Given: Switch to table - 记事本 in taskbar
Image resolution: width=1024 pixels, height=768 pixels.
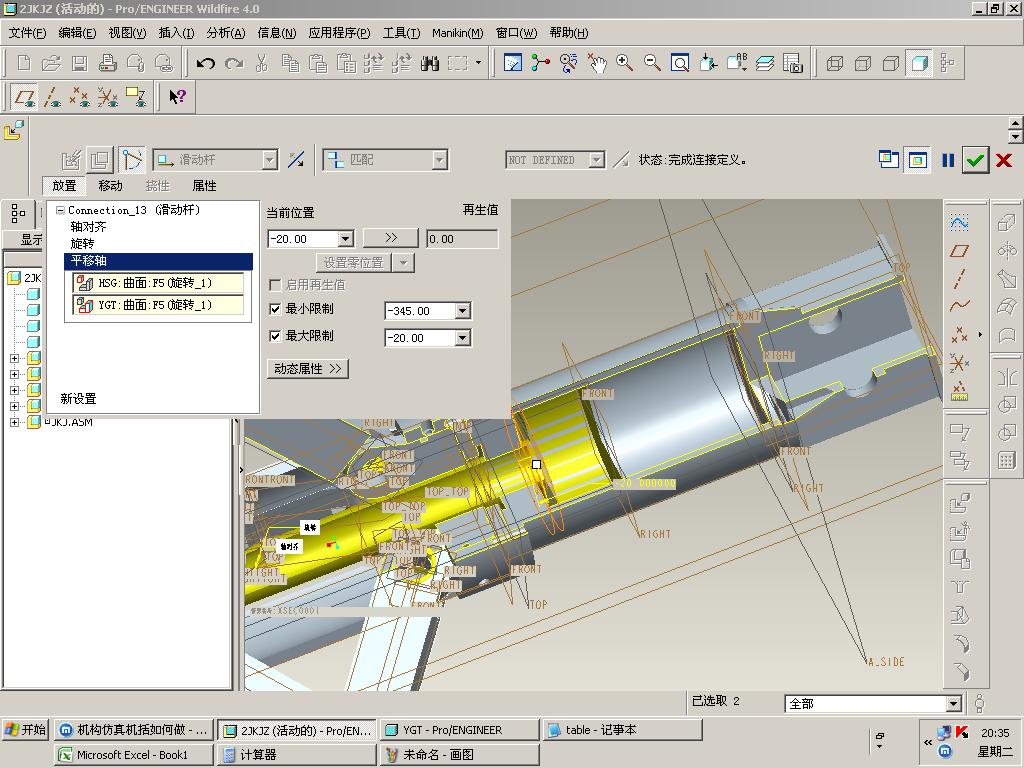Looking at the screenshot, I should tap(622, 729).
